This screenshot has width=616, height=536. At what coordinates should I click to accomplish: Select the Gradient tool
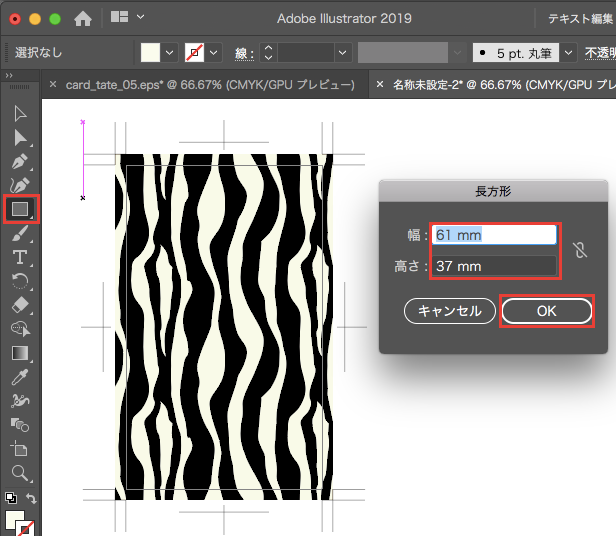point(20,353)
